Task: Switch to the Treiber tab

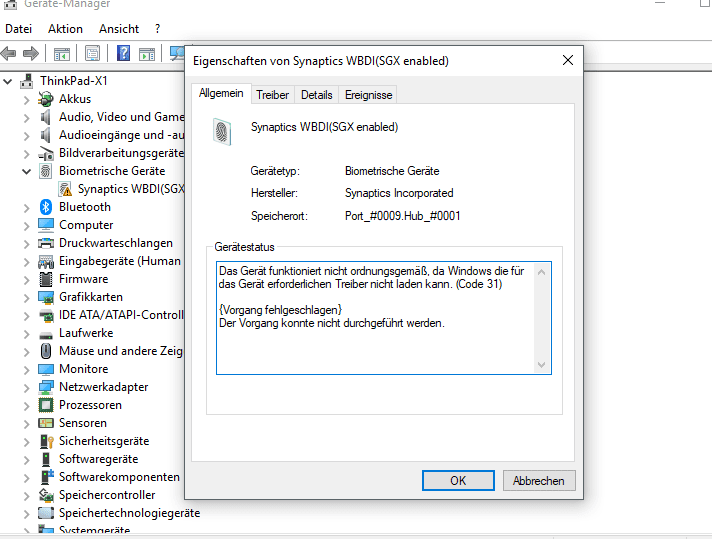Action: [x=272, y=95]
